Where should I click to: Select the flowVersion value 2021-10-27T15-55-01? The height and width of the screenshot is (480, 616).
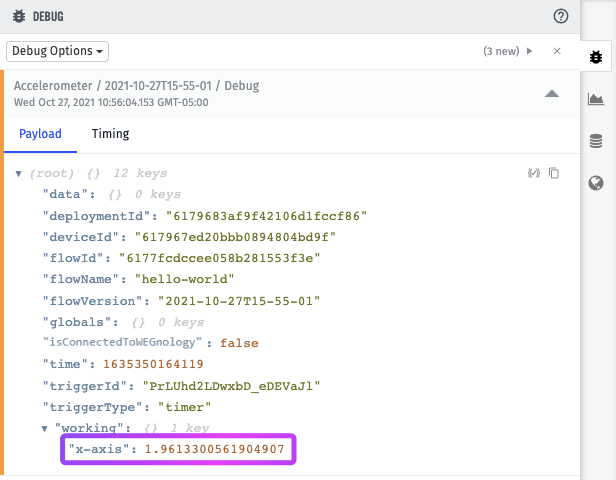tap(239, 301)
